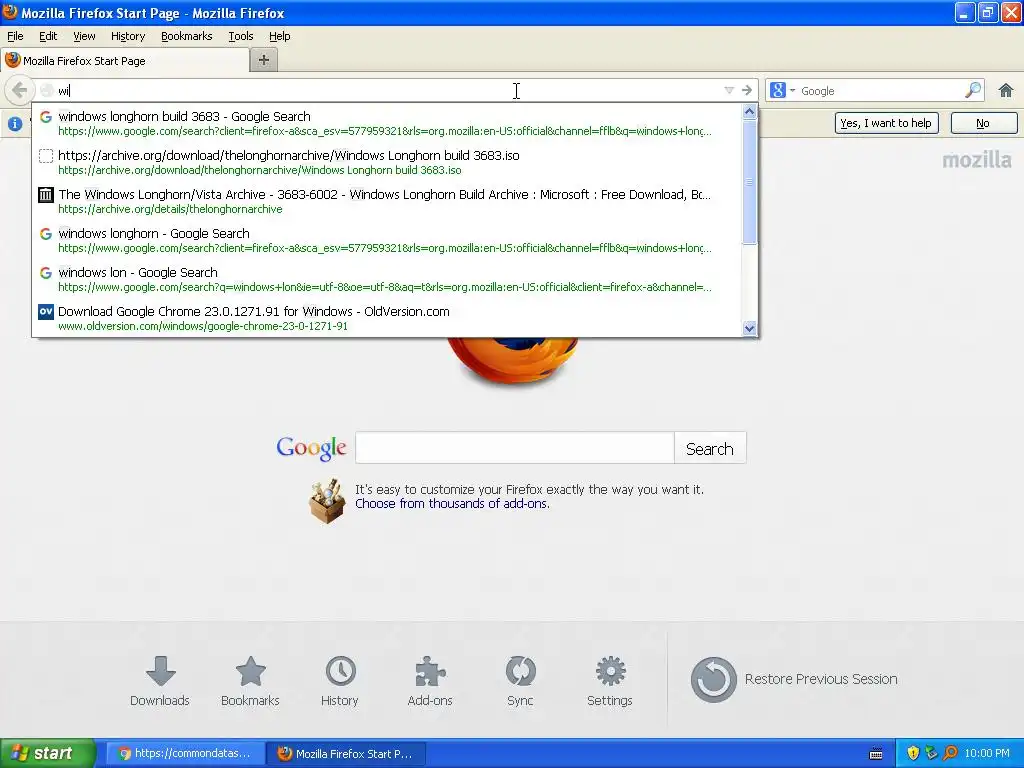Click the Go arrow in the address bar
The image size is (1024, 768).
[747, 90]
